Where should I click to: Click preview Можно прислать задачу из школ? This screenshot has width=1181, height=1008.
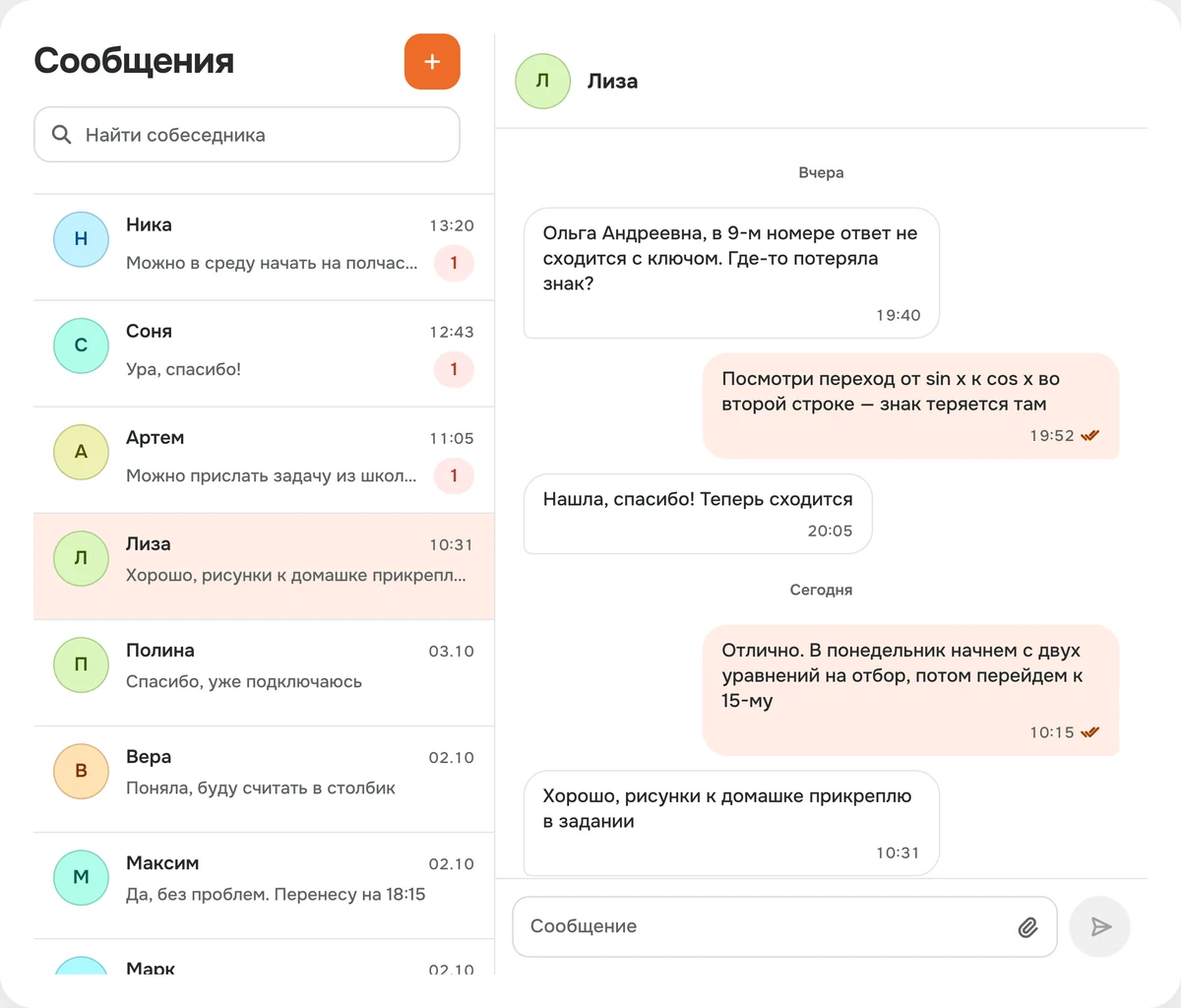(x=272, y=475)
